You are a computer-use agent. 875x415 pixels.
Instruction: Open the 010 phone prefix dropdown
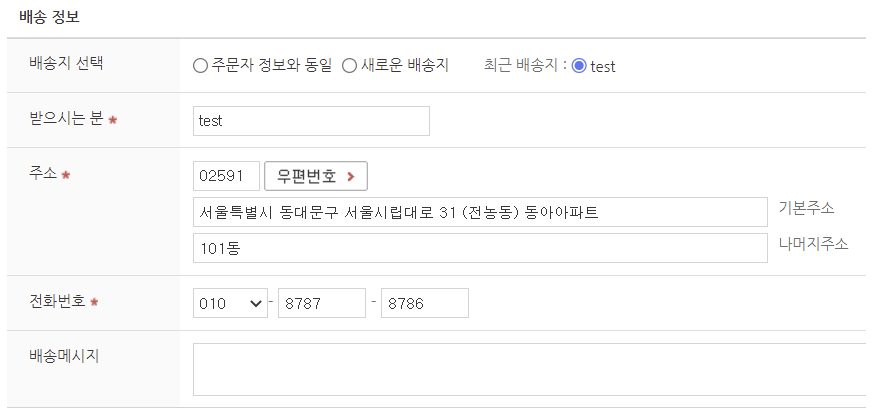click(230, 303)
